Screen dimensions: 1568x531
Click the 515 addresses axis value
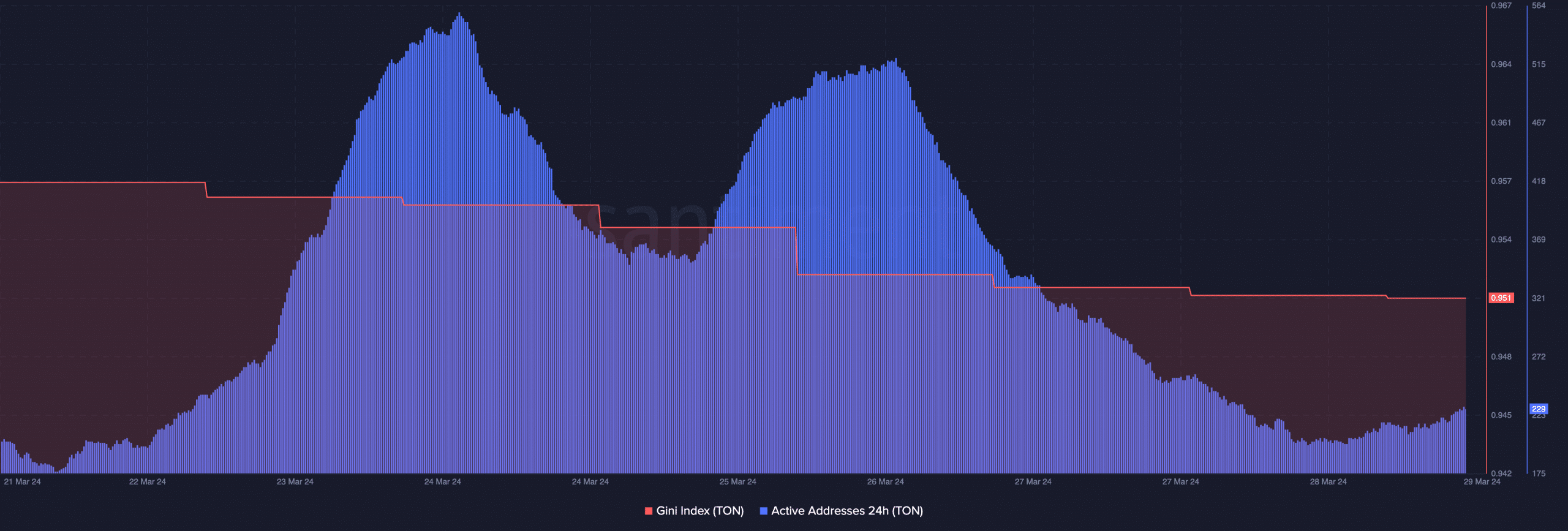click(x=1539, y=64)
